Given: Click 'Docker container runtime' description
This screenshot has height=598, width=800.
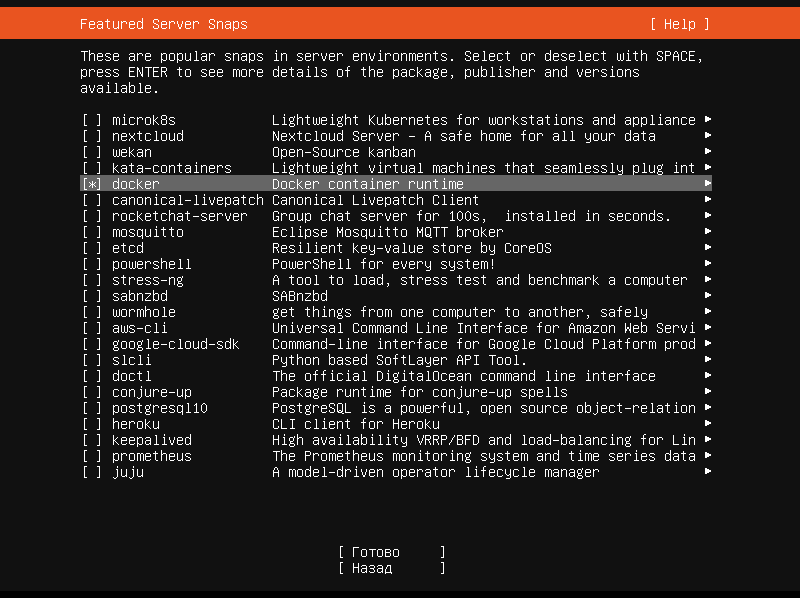Looking at the screenshot, I should pos(368,184).
